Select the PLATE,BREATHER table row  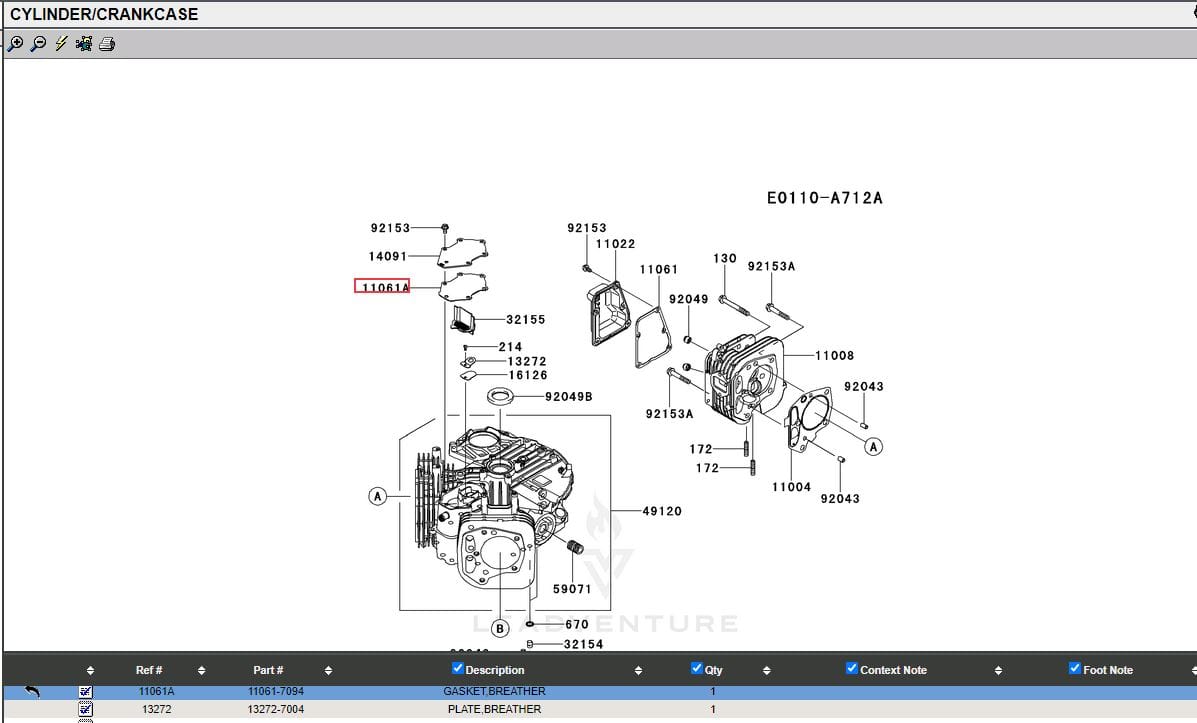494,709
